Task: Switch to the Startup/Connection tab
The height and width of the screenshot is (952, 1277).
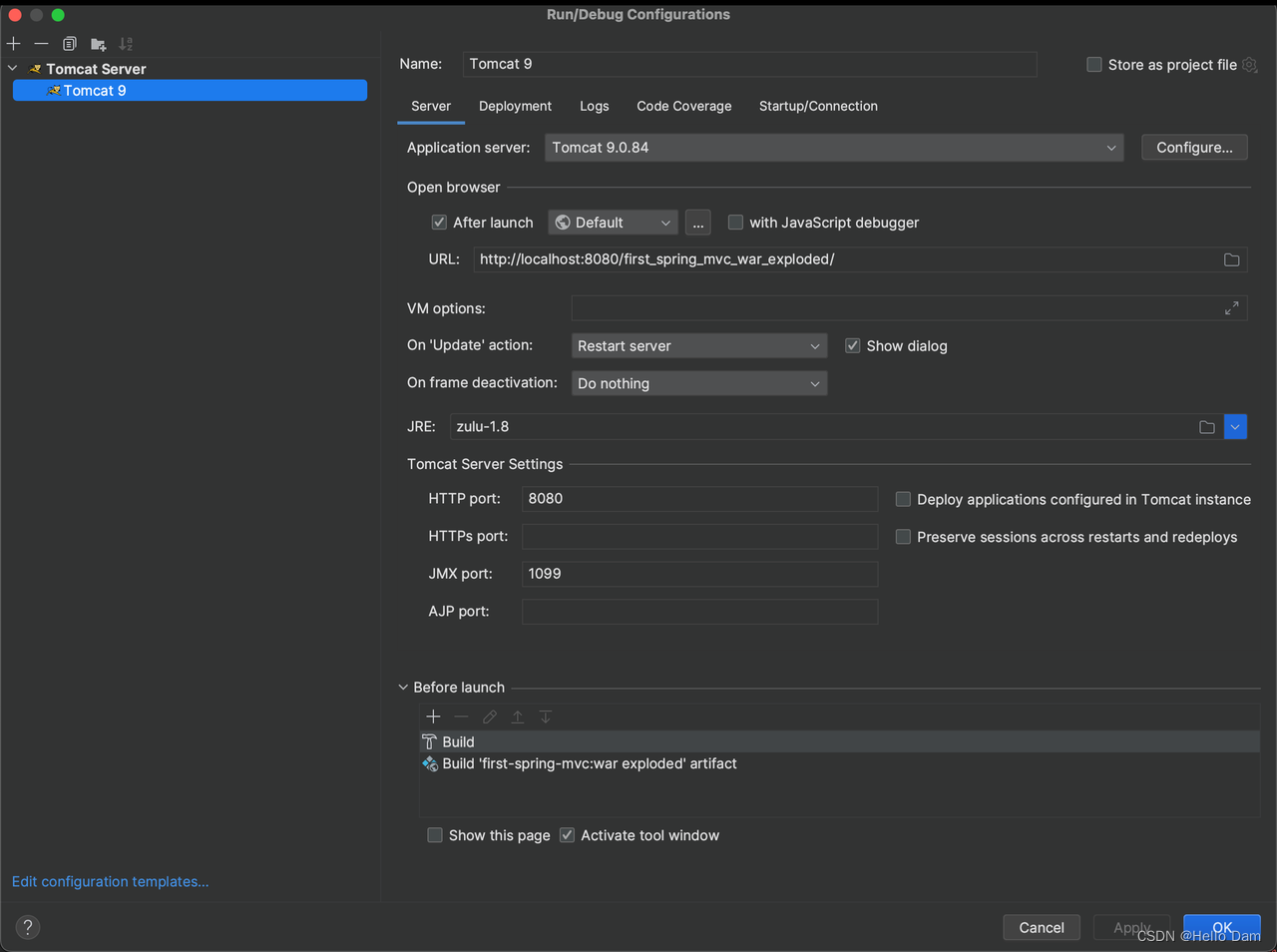Action: point(818,106)
